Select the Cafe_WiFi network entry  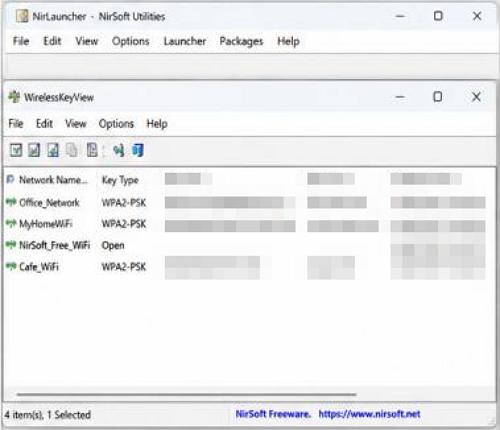(39, 267)
